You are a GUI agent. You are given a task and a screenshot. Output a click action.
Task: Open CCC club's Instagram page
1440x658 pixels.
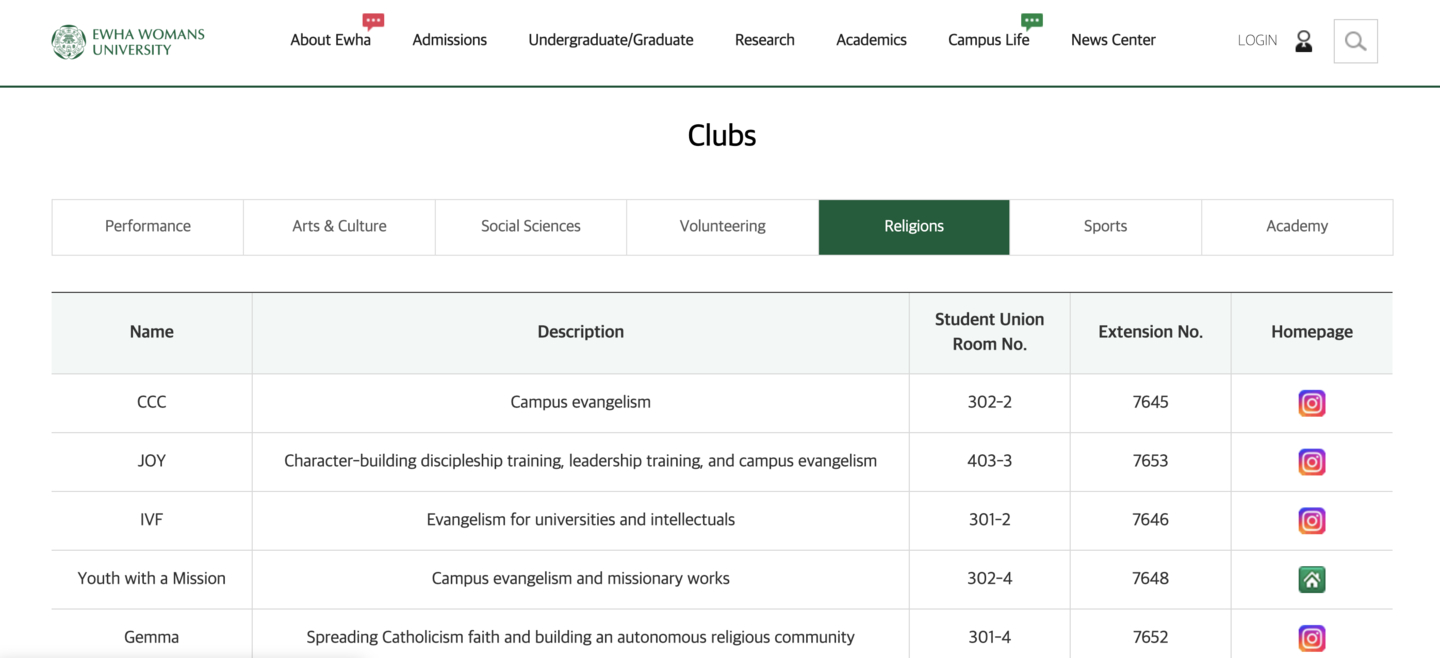(1311, 403)
